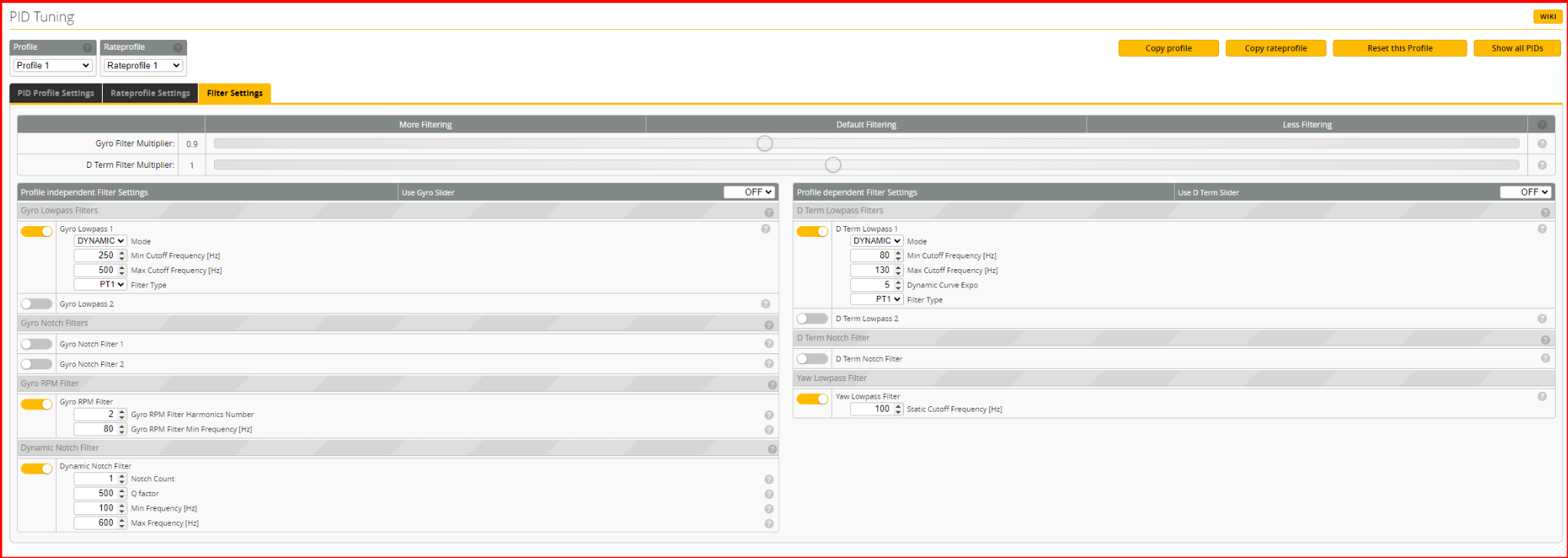Click help icon for Gyro RPM Filter Harmonics

coord(768,415)
